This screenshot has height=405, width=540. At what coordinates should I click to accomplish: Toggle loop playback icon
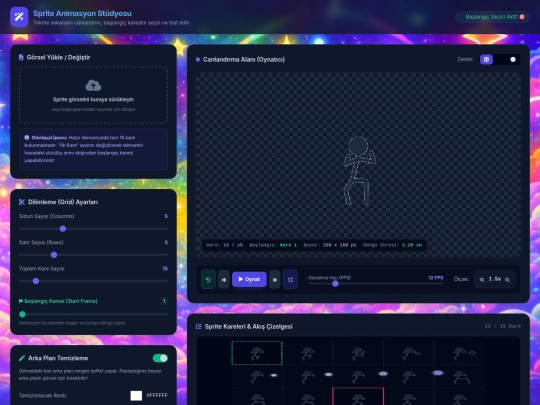click(x=290, y=279)
